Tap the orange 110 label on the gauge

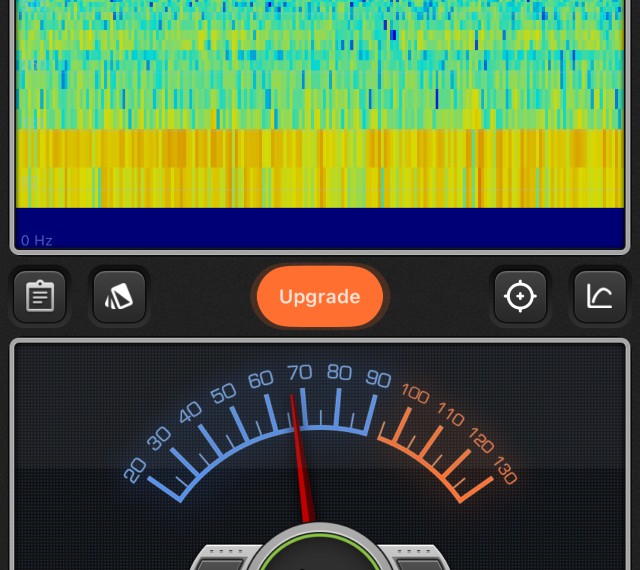pyautogui.click(x=451, y=414)
